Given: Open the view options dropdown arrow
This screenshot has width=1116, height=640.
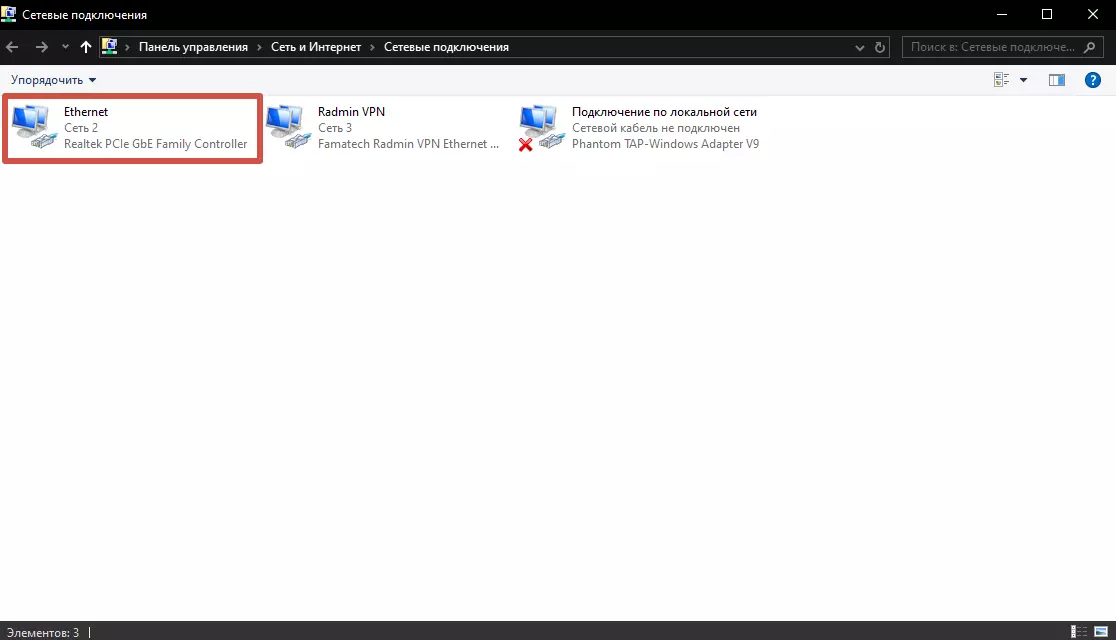Looking at the screenshot, I should (1023, 80).
